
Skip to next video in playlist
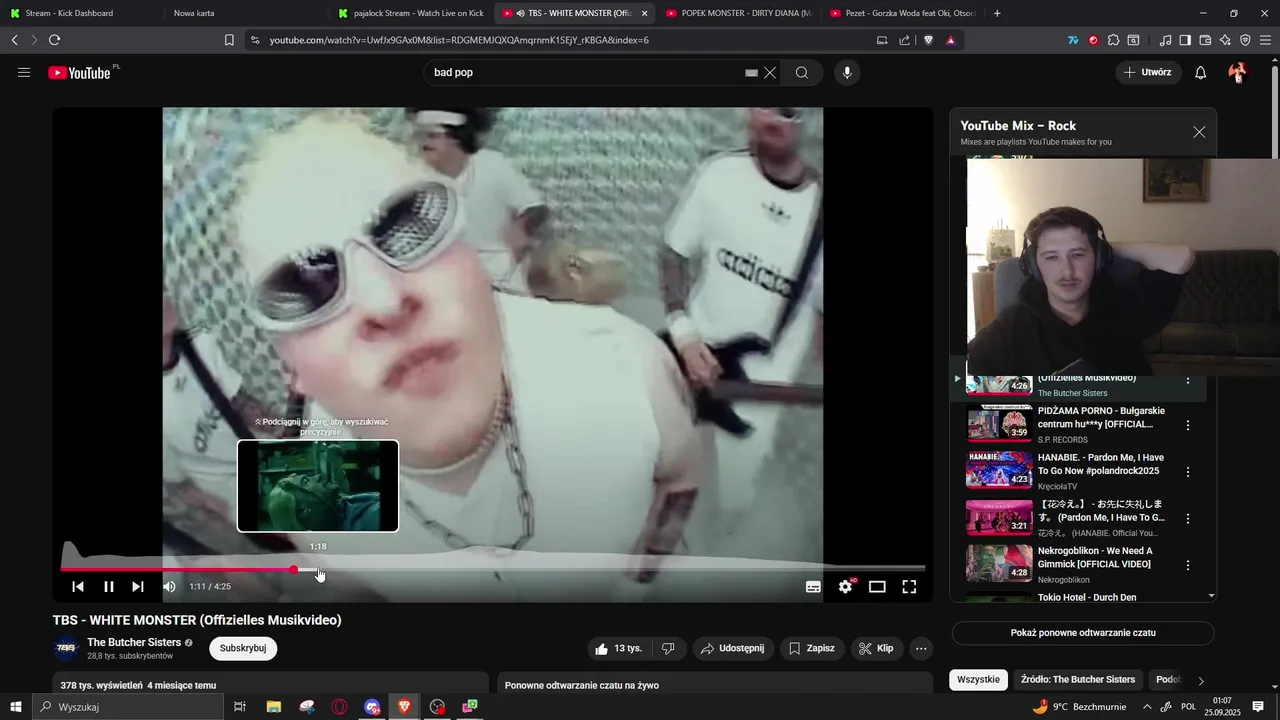(x=138, y=587)
